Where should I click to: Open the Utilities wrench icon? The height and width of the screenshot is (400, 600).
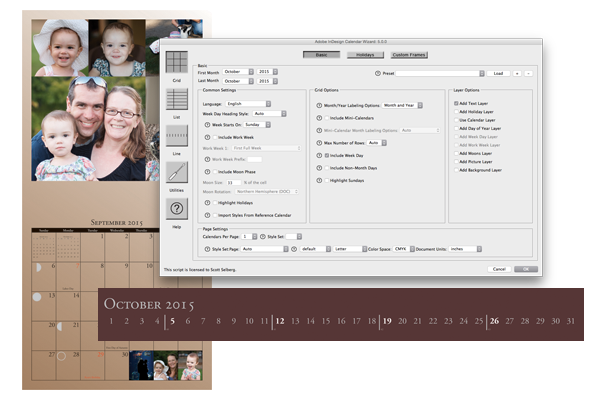coord(176,172)
